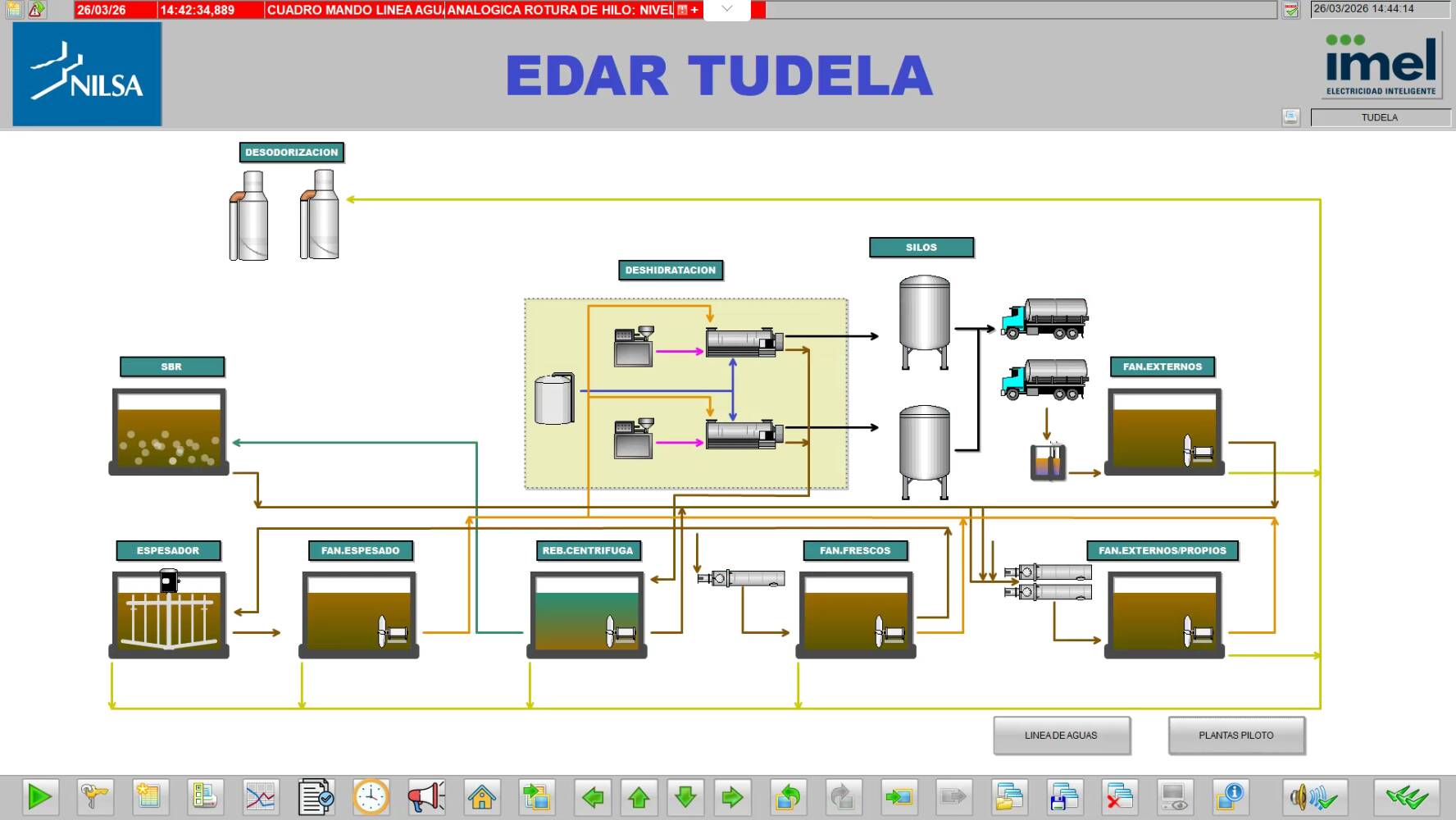Acknowledge alarm sound speaker icon
The width and height of the screenshot is (1456, 820).
tap(1314, 796)
